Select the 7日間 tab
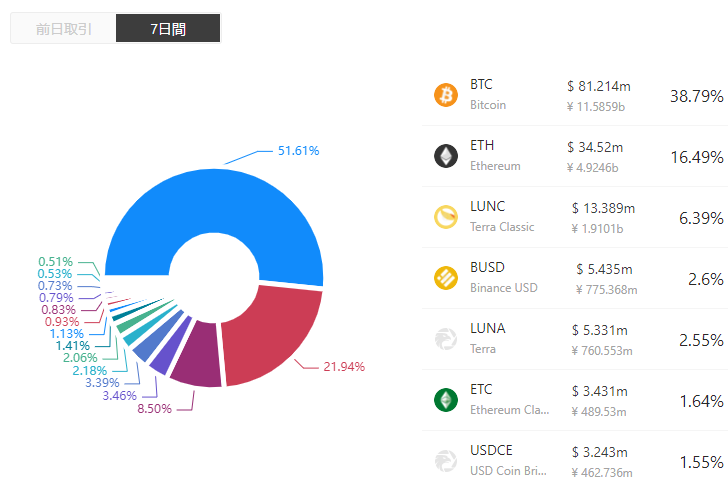The image size is (728, 485). point(167,29)
